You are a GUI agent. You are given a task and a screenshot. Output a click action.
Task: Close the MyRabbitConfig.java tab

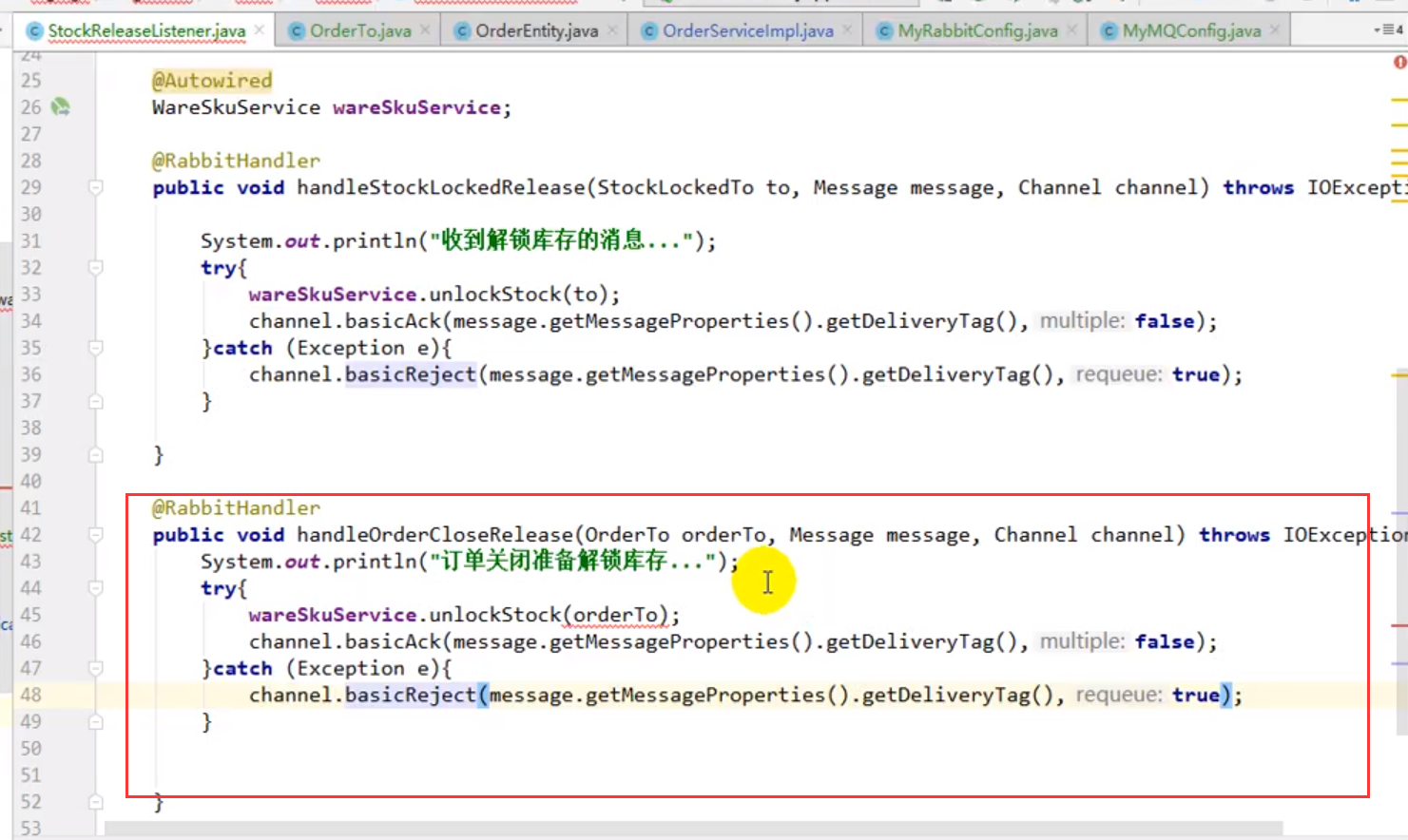coord(1071,30)
